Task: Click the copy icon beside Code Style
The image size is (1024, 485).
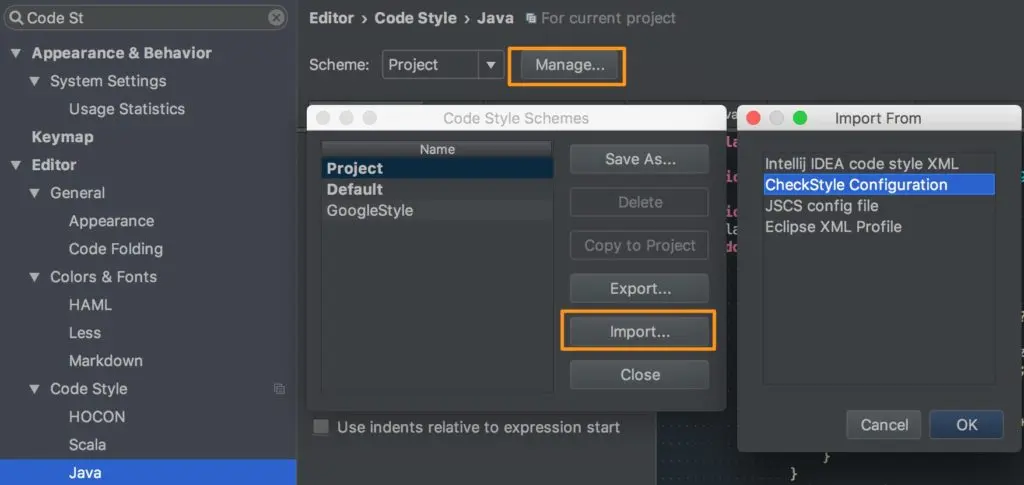Action: [279, 388]
